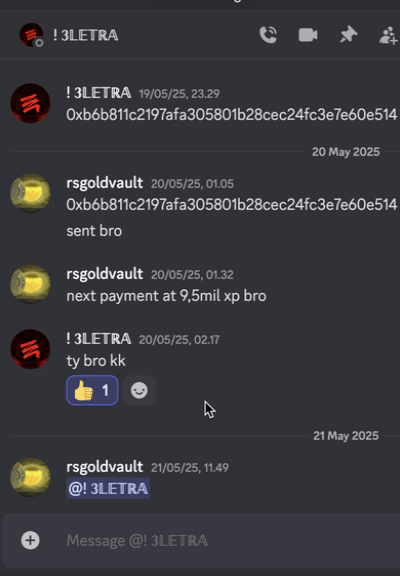Screen dimensions: 400x576
Task: Click the ! 3LETRA header title
Action: pyautogui.click(x=86, y=35)
